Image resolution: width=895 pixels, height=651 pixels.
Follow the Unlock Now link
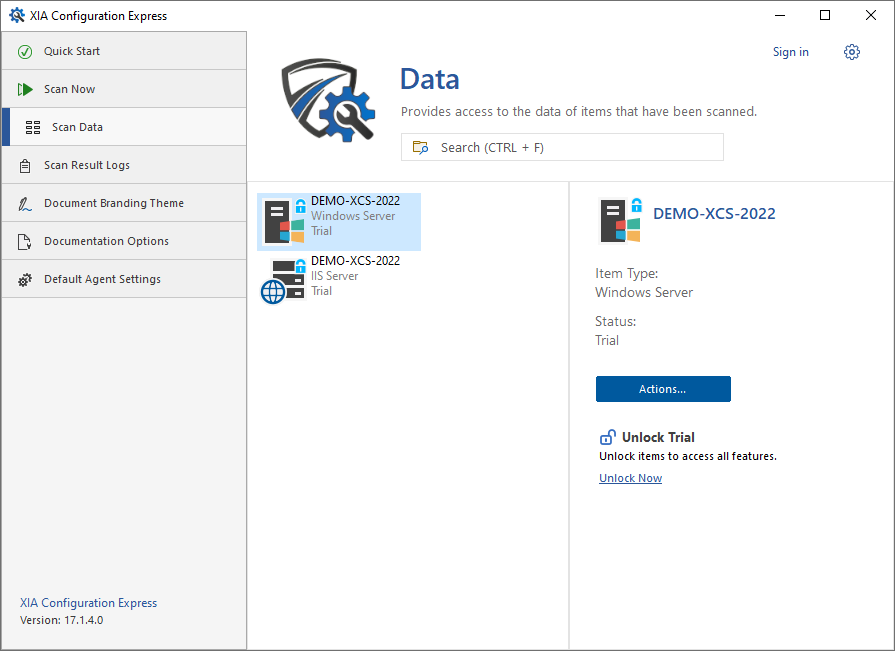pos(630,478)
